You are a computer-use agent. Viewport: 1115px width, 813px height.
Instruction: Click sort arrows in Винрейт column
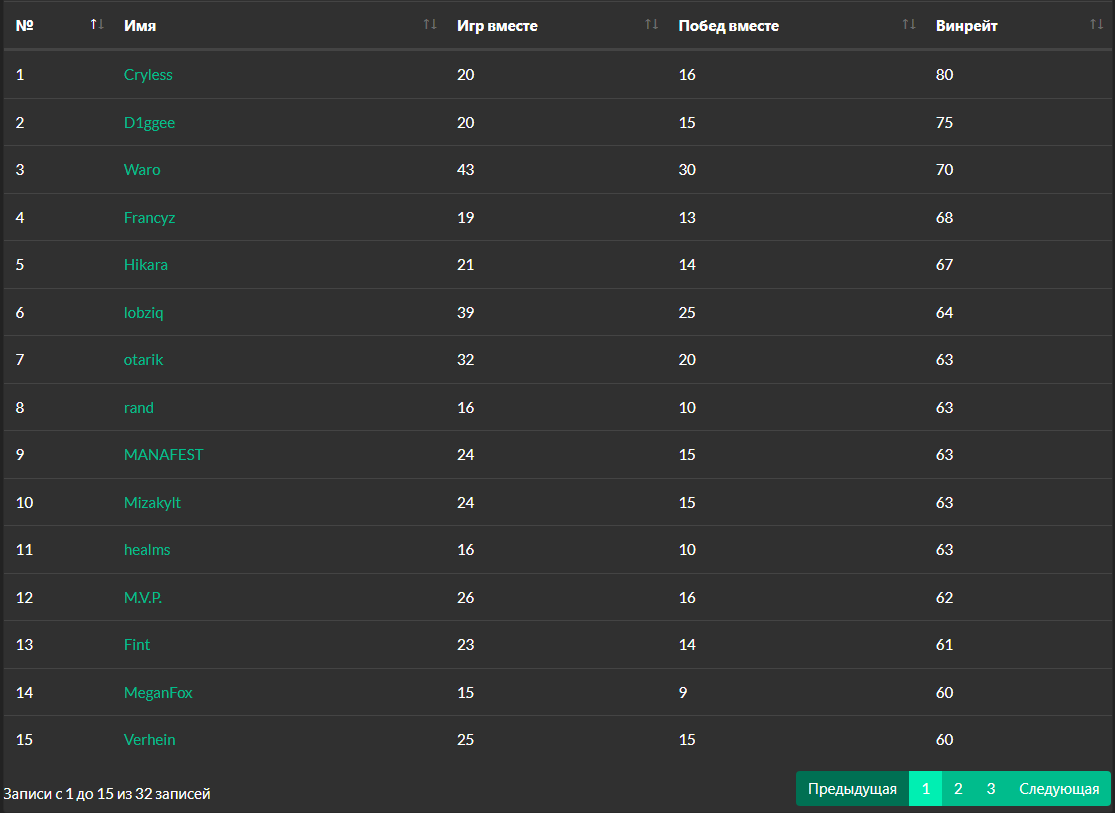(x=1096, y=24)
